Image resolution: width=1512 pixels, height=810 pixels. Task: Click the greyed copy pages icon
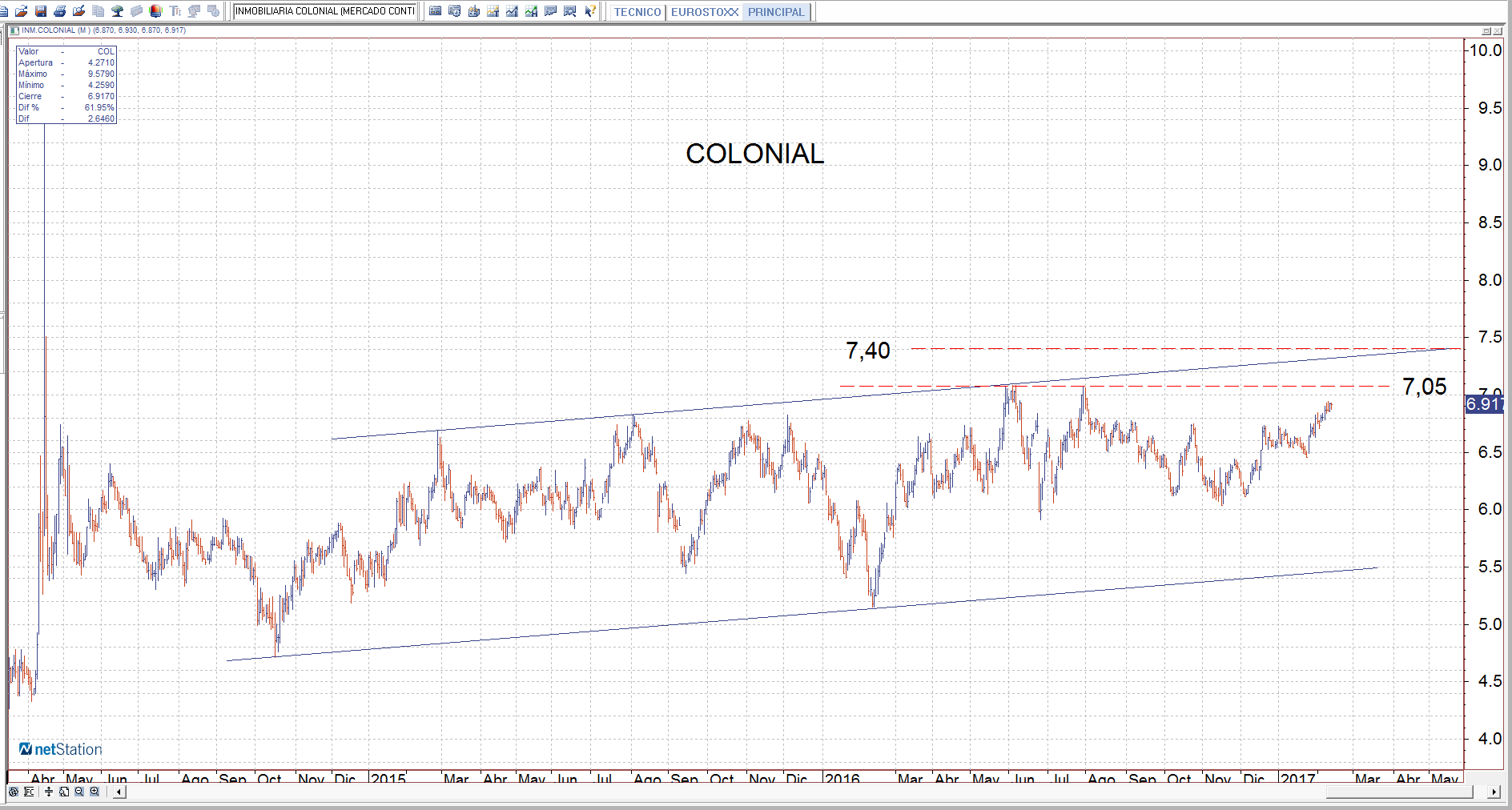pos(99,11)
